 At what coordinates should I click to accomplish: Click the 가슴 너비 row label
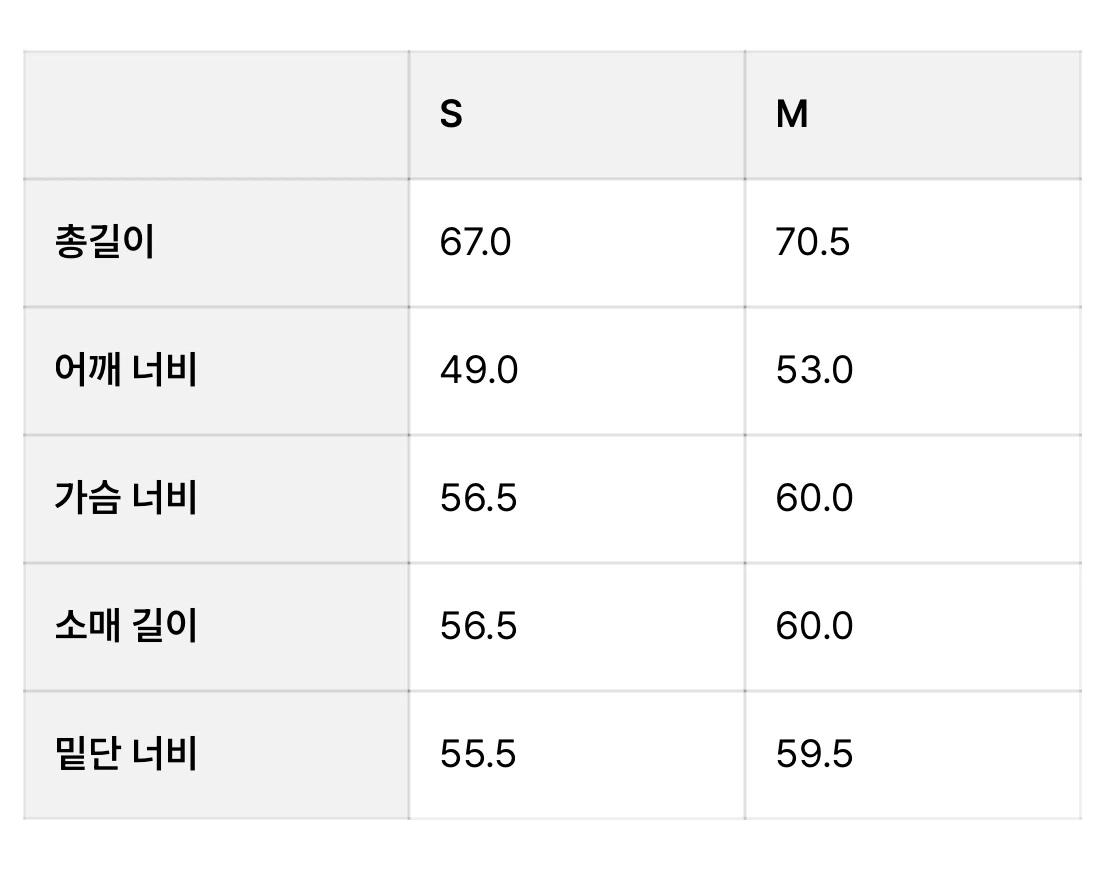(126, 498)
